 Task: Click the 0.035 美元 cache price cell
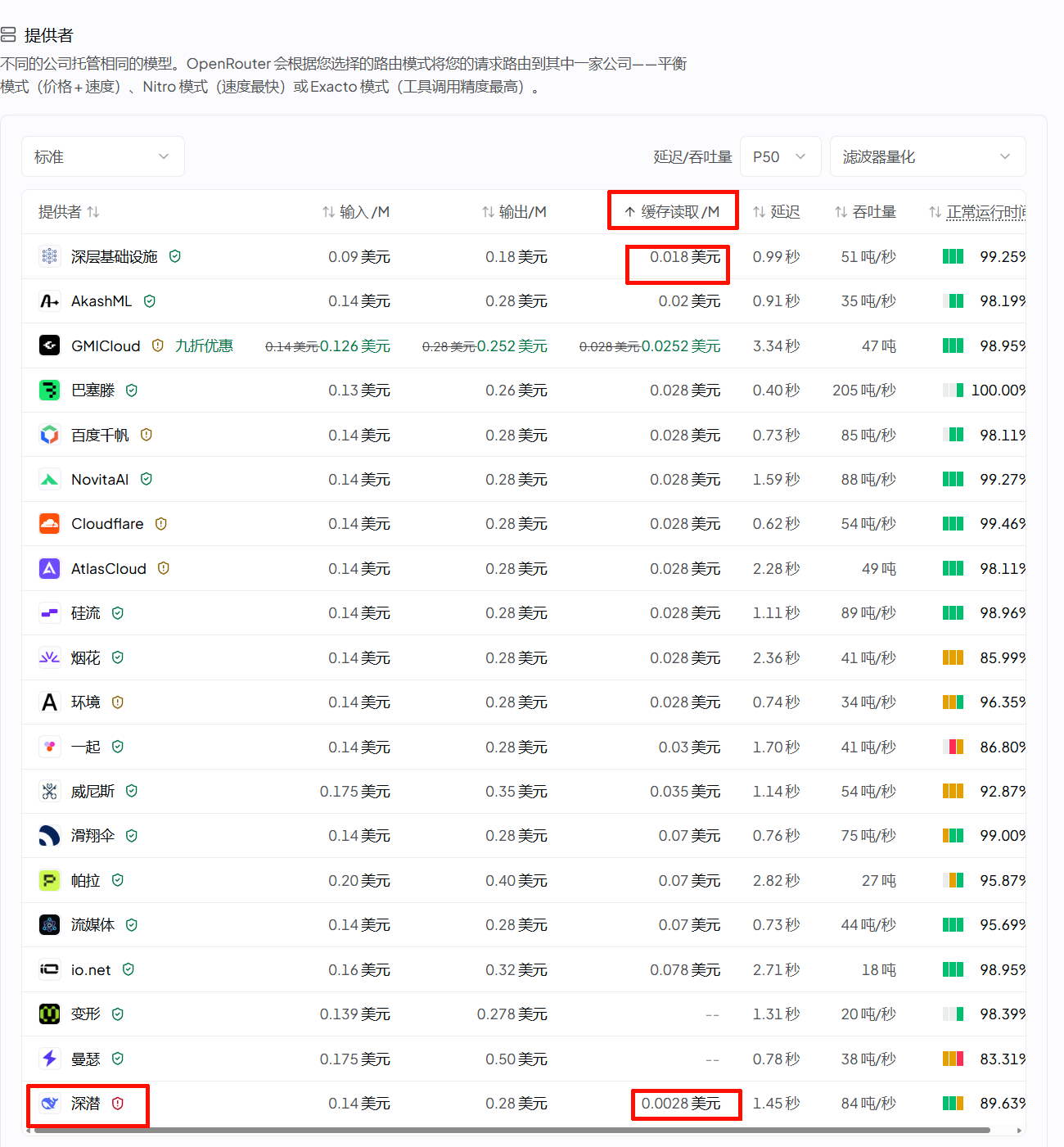coord(685,791)
